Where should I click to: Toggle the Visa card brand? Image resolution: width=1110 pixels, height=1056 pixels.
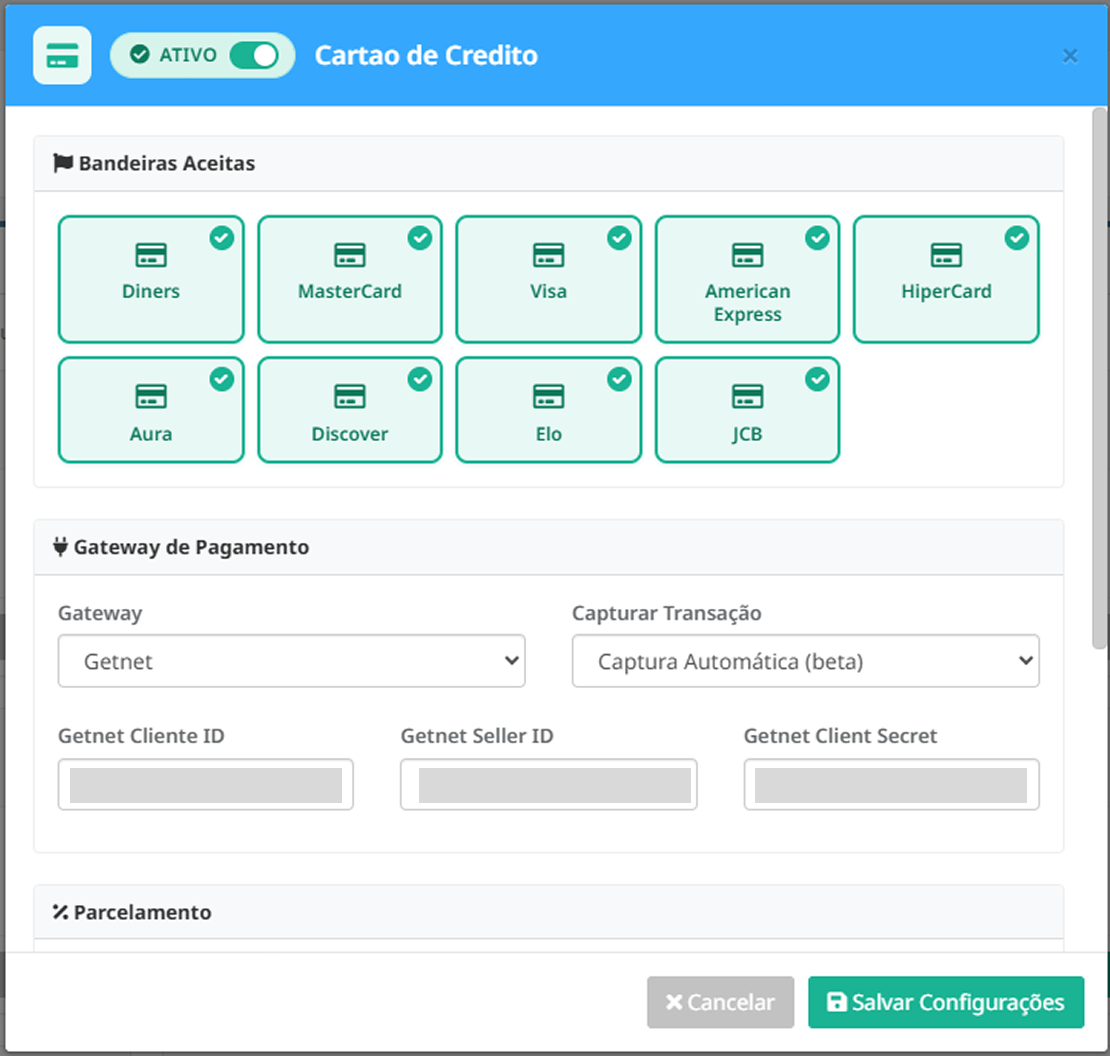[549, 279]
